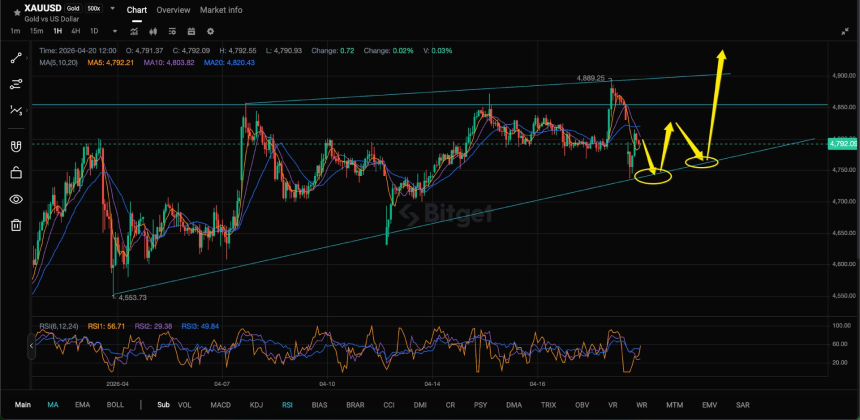Show the CCI sub indicator
The height and width of the screenshot is (420, 860).
tap(389, 405)
